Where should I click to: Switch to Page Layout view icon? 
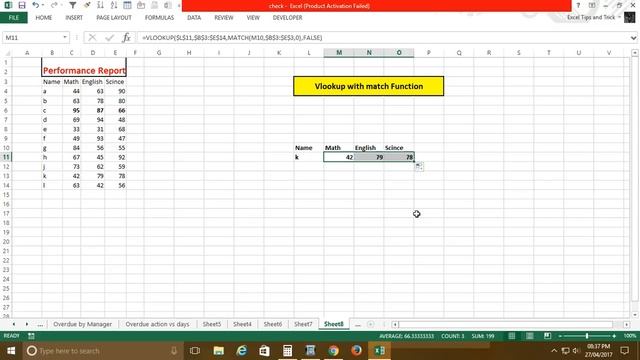pos(529,336)
